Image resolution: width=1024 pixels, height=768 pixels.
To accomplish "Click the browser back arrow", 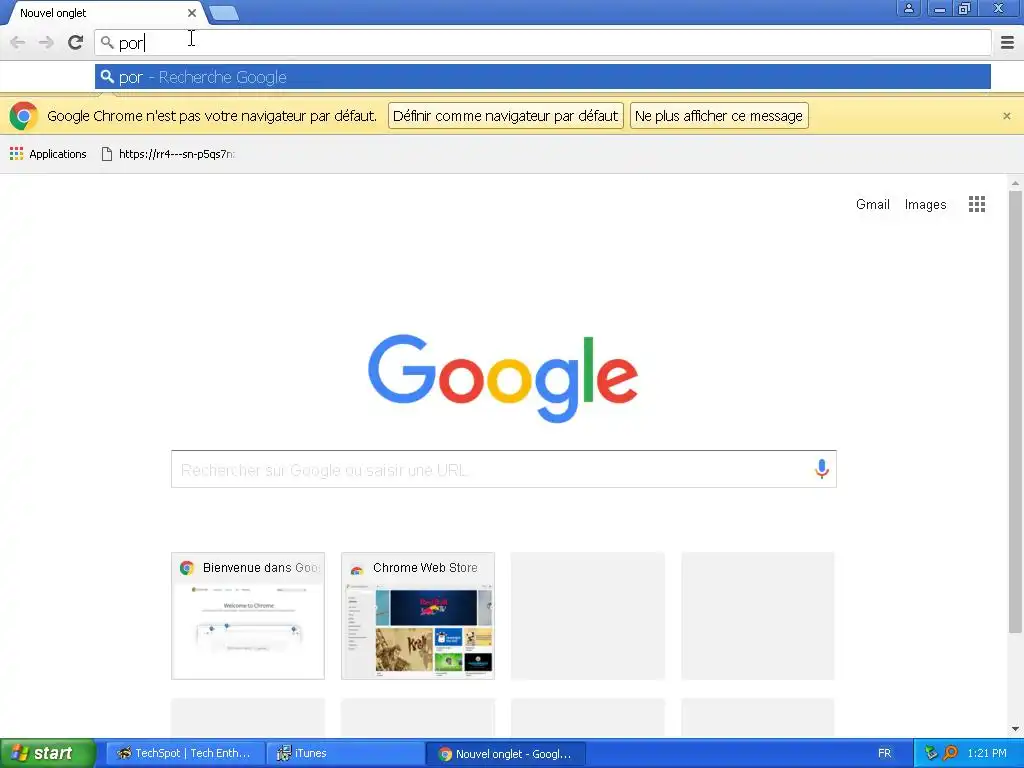I will pos(18,43).
